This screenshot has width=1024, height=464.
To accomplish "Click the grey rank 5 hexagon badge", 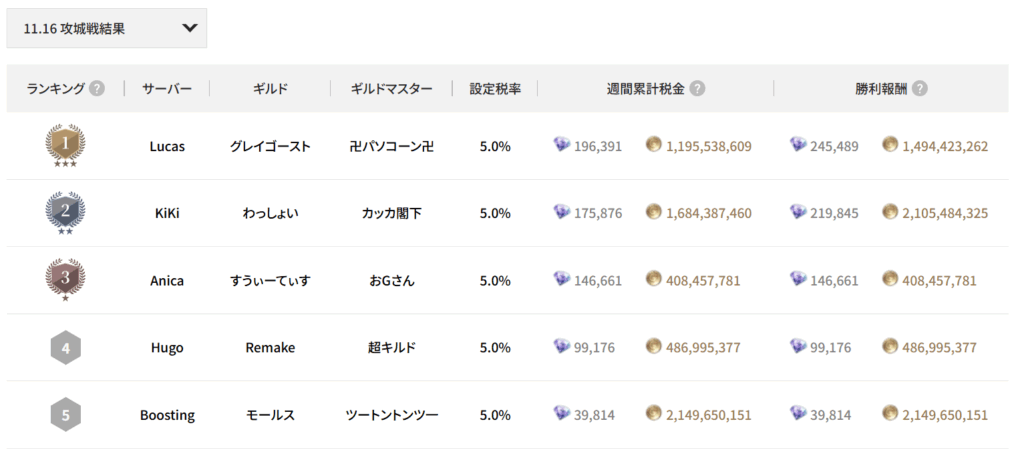I will click(x=65, y=414).
